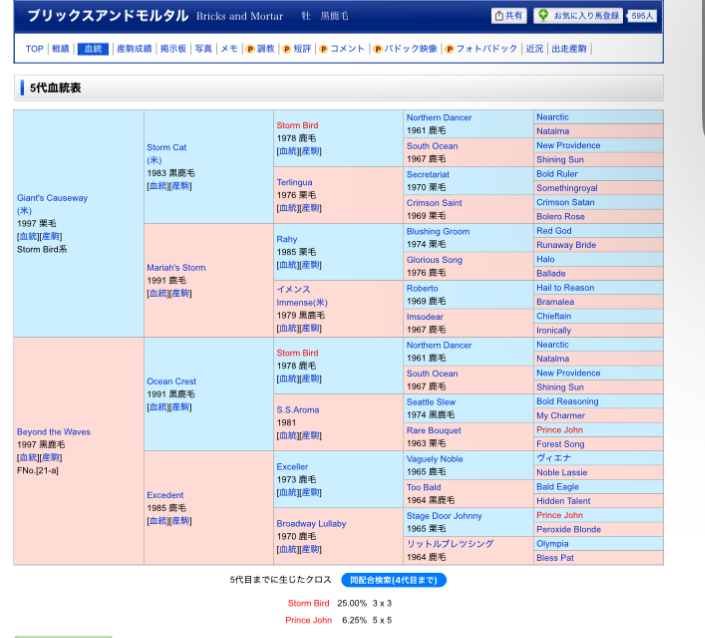Go to the 産駒成績 progeny results tab

pyautogui.click(x=134, y=49)
